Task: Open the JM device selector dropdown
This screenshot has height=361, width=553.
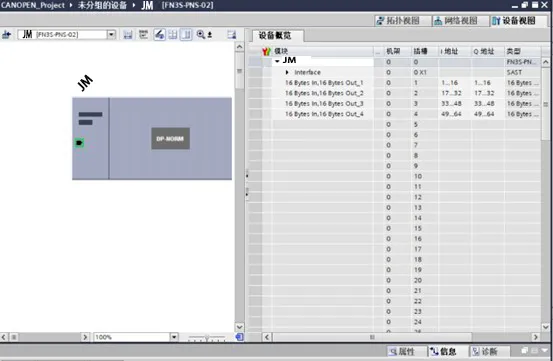Action: pyautogui.click(x=111, y=35)
